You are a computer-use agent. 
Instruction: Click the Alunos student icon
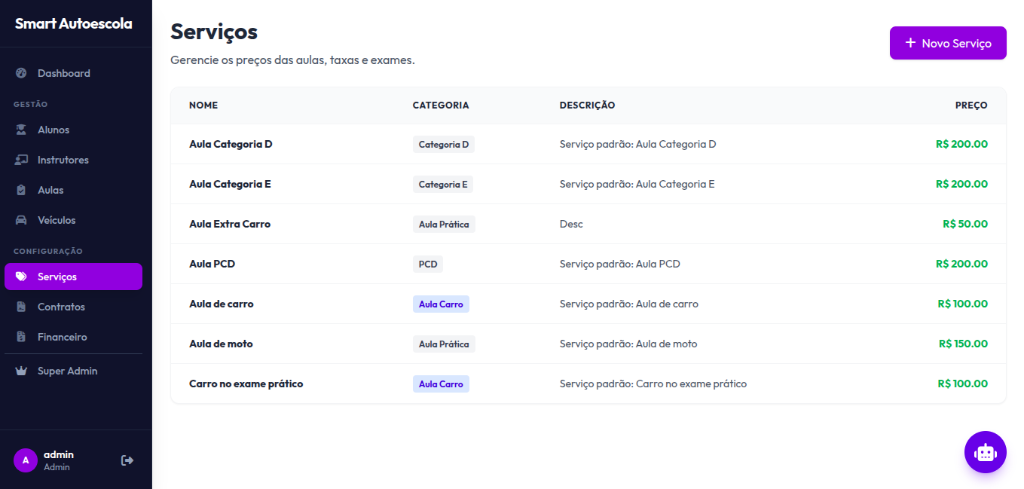click(x=21, y=130)
